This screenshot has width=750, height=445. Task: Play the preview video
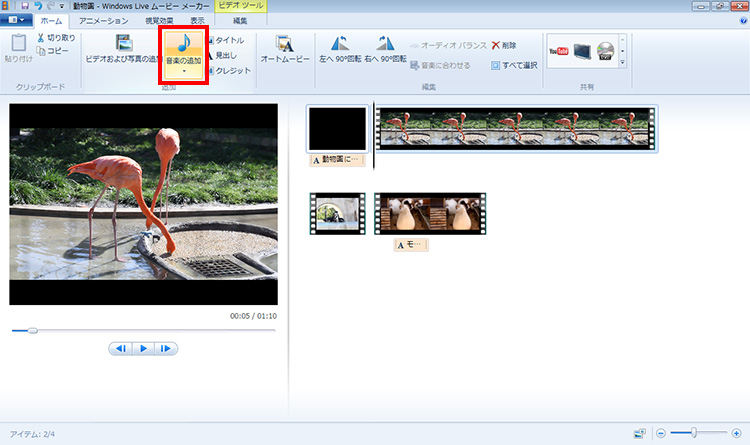point(143,349)
